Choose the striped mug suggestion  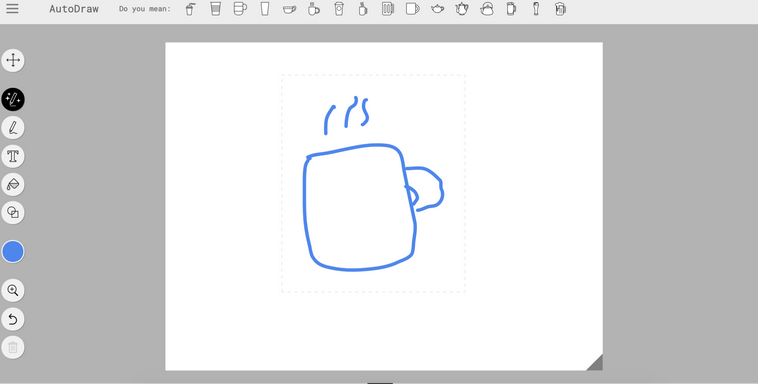240,9
